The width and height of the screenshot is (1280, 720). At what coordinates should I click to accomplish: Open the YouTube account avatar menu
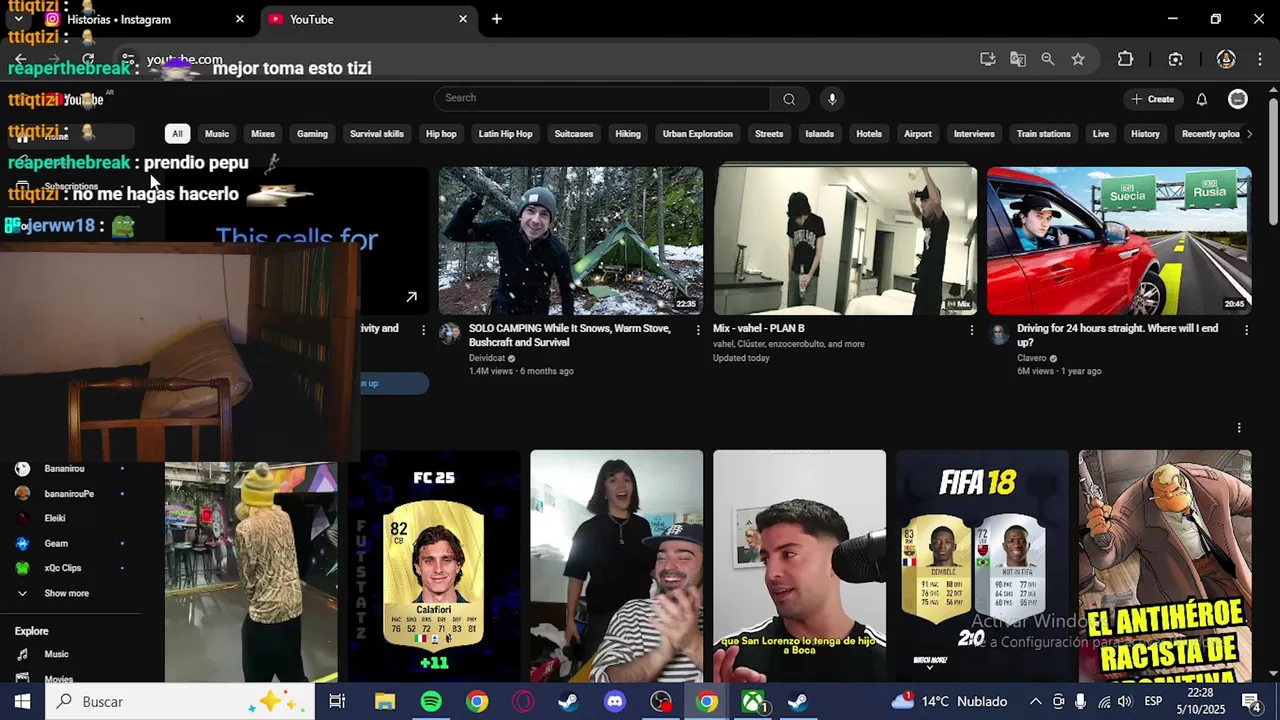1238,99
